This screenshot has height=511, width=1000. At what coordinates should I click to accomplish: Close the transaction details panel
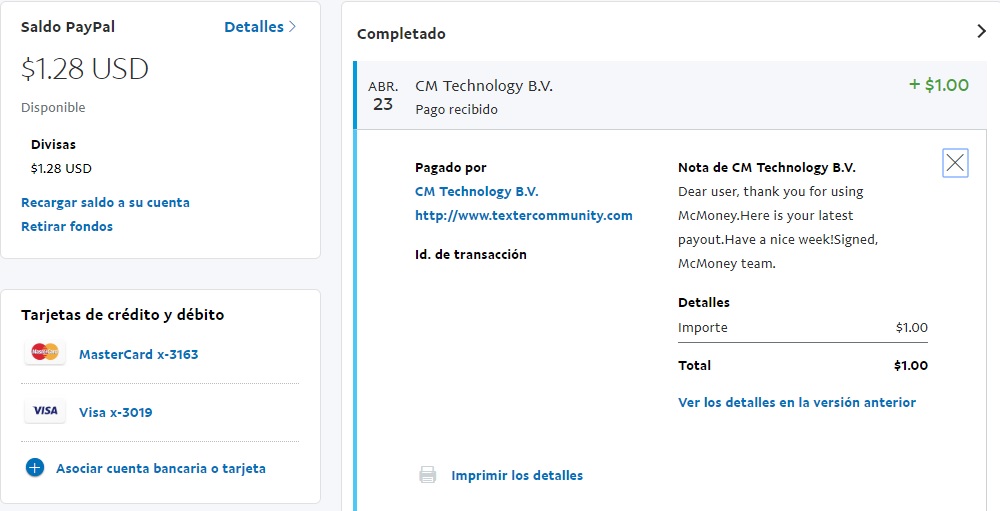click(x=955, y=163)
